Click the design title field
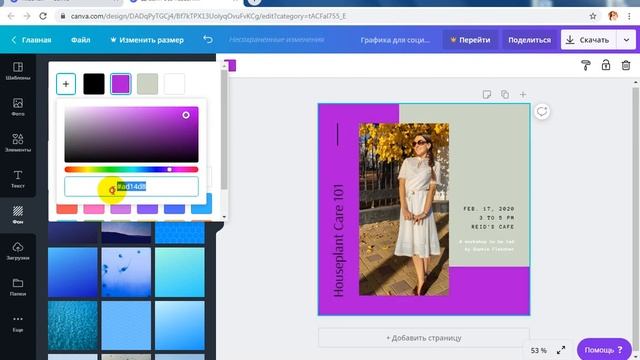Screen dimensions: 640x360 [x=395, y=40]
